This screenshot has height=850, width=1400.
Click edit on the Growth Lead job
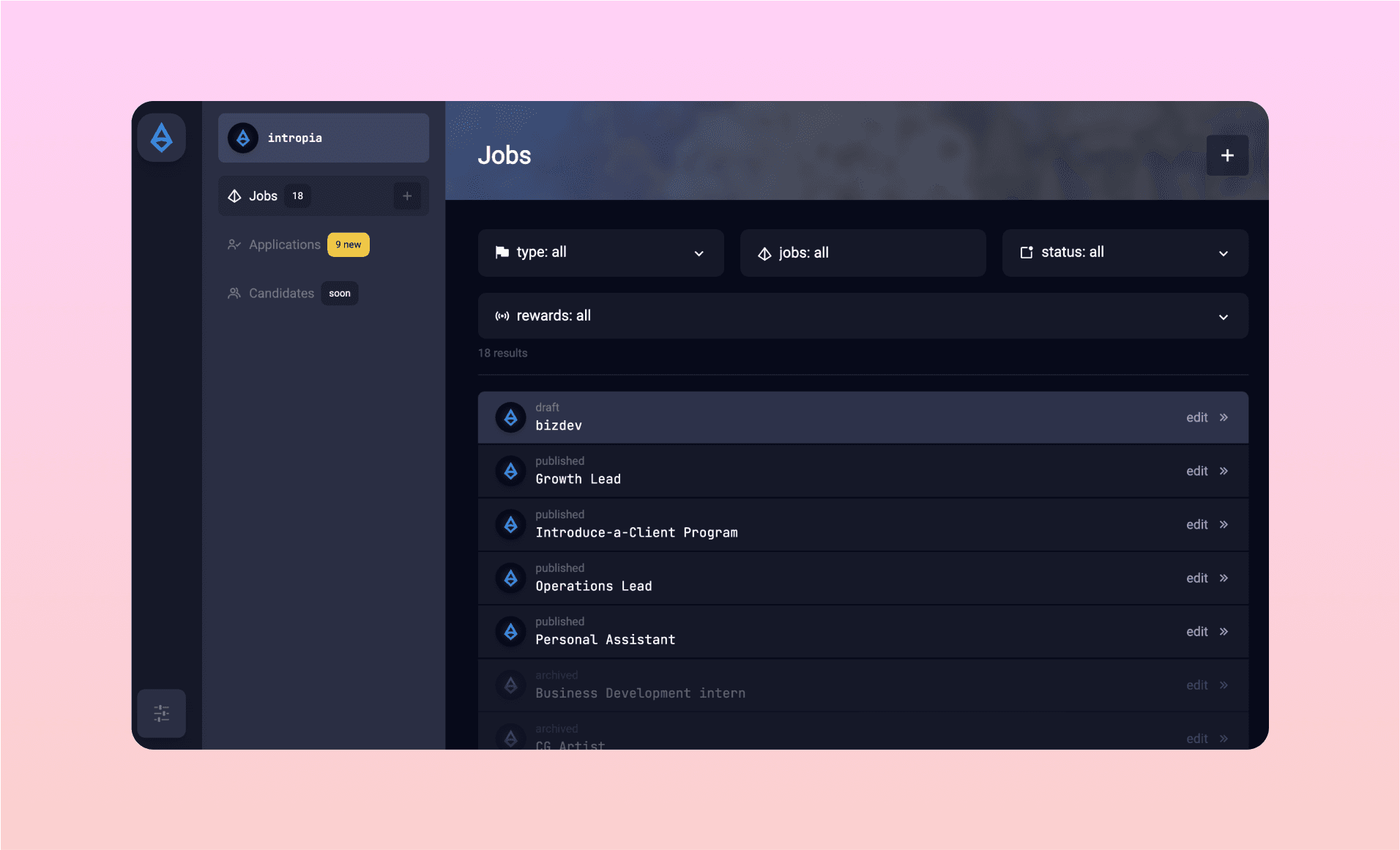coord(1196,471)
